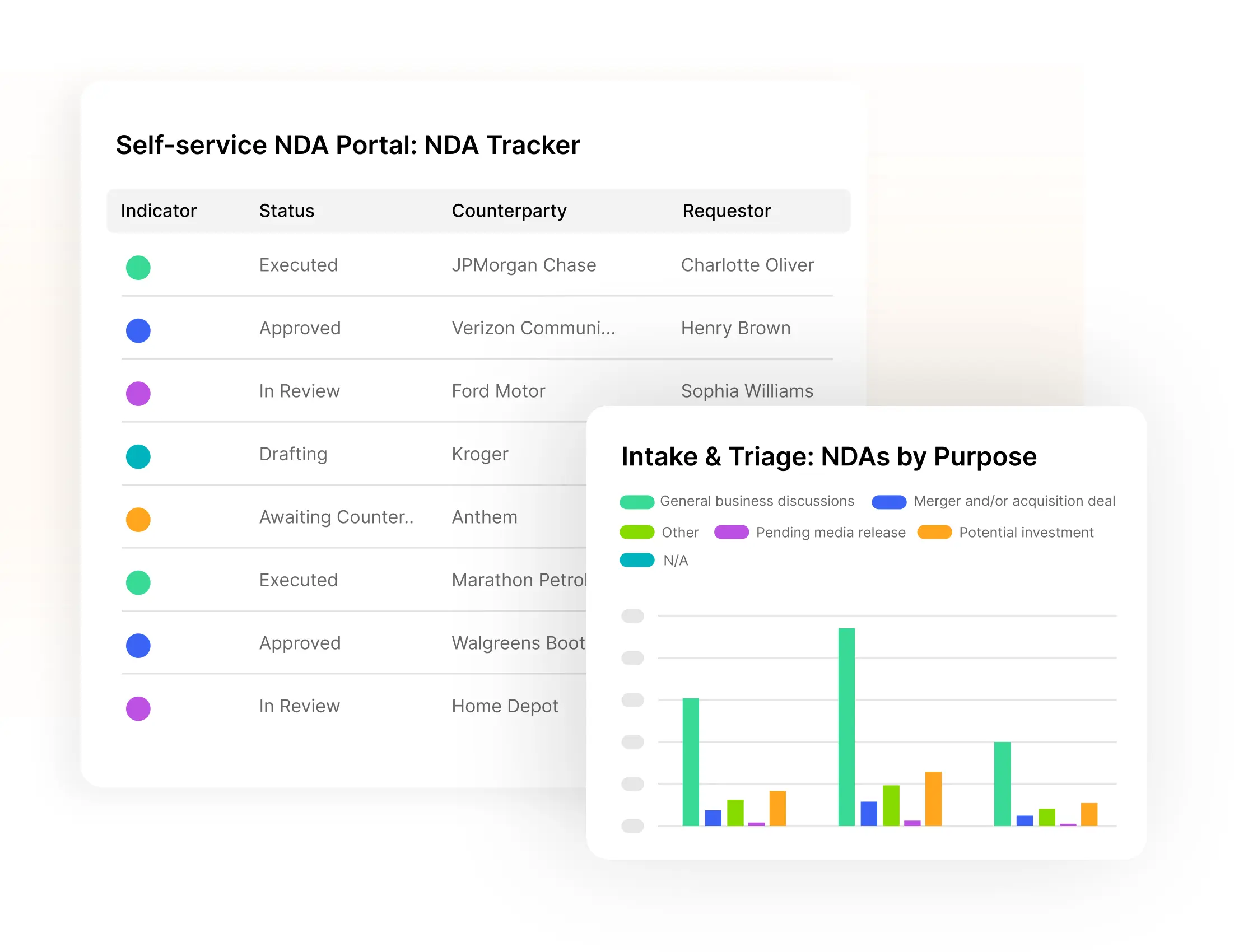Image resolution: width=1234 pixels, height=952 pixels.
Task: Click purple indicator dot for Home Depot
Action: coord(138,708)
